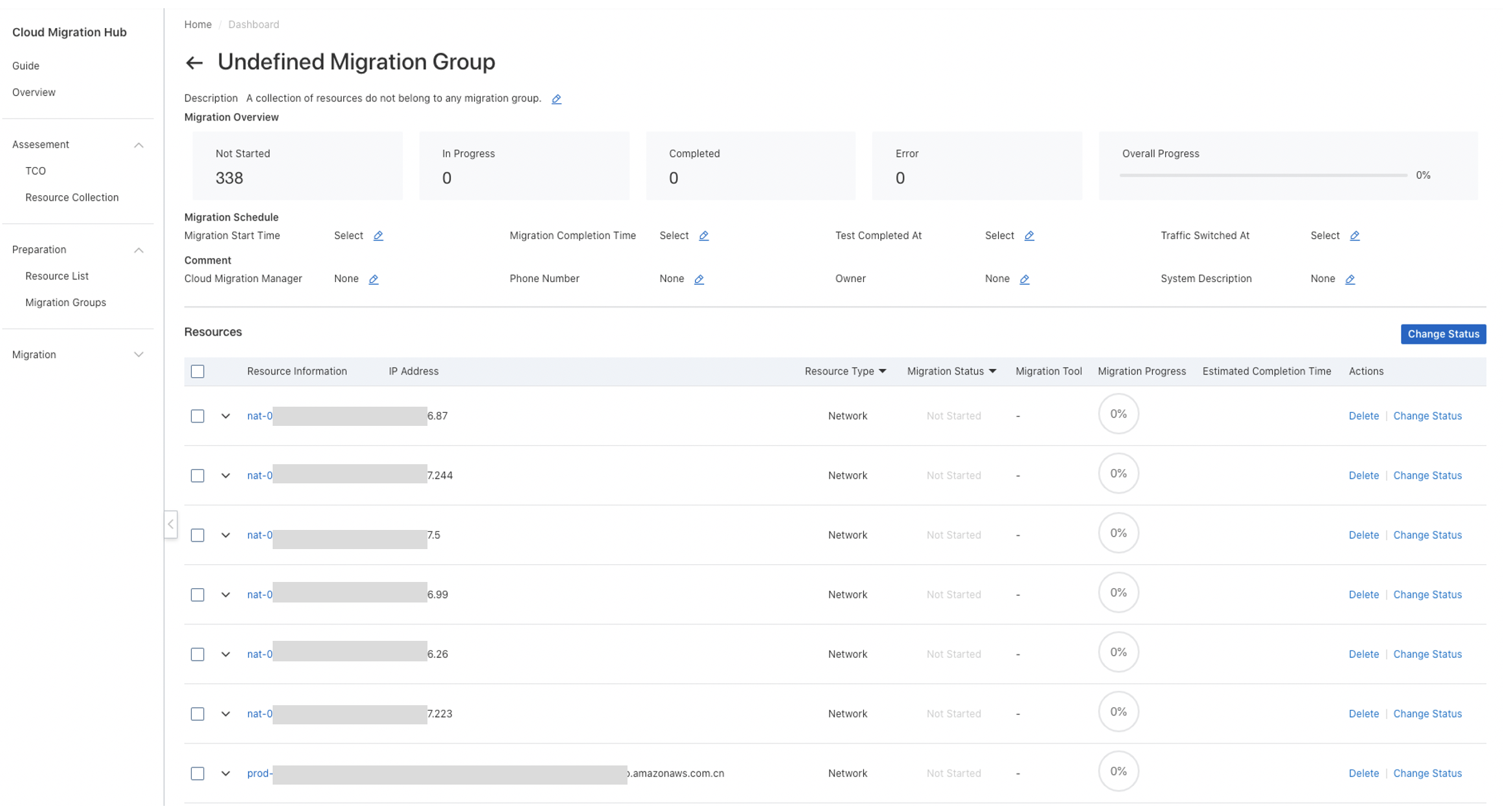Edit Traffic Switched At pencil icon
Image resolution: width=1503 pixels, height=812 pixels.
point(1354,236)
